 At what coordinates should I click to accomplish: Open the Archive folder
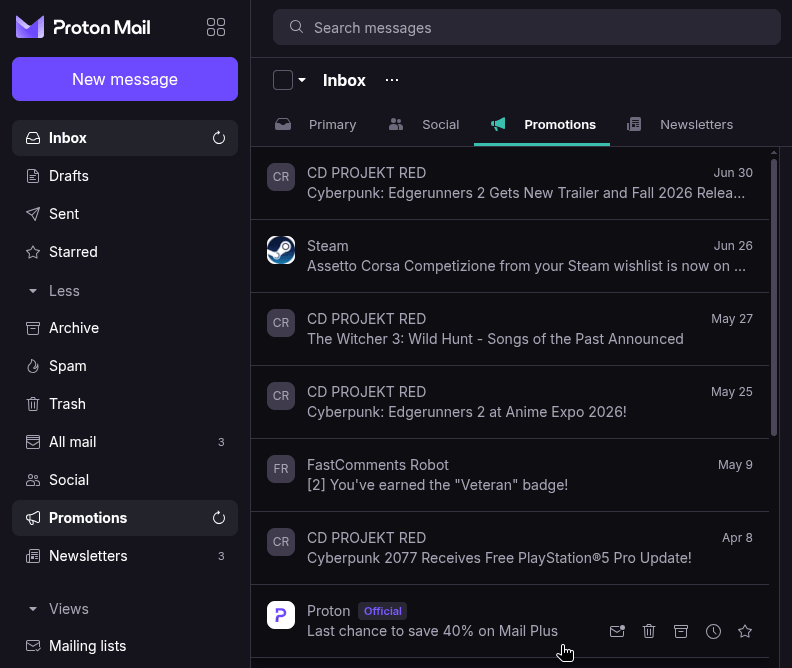125,328
